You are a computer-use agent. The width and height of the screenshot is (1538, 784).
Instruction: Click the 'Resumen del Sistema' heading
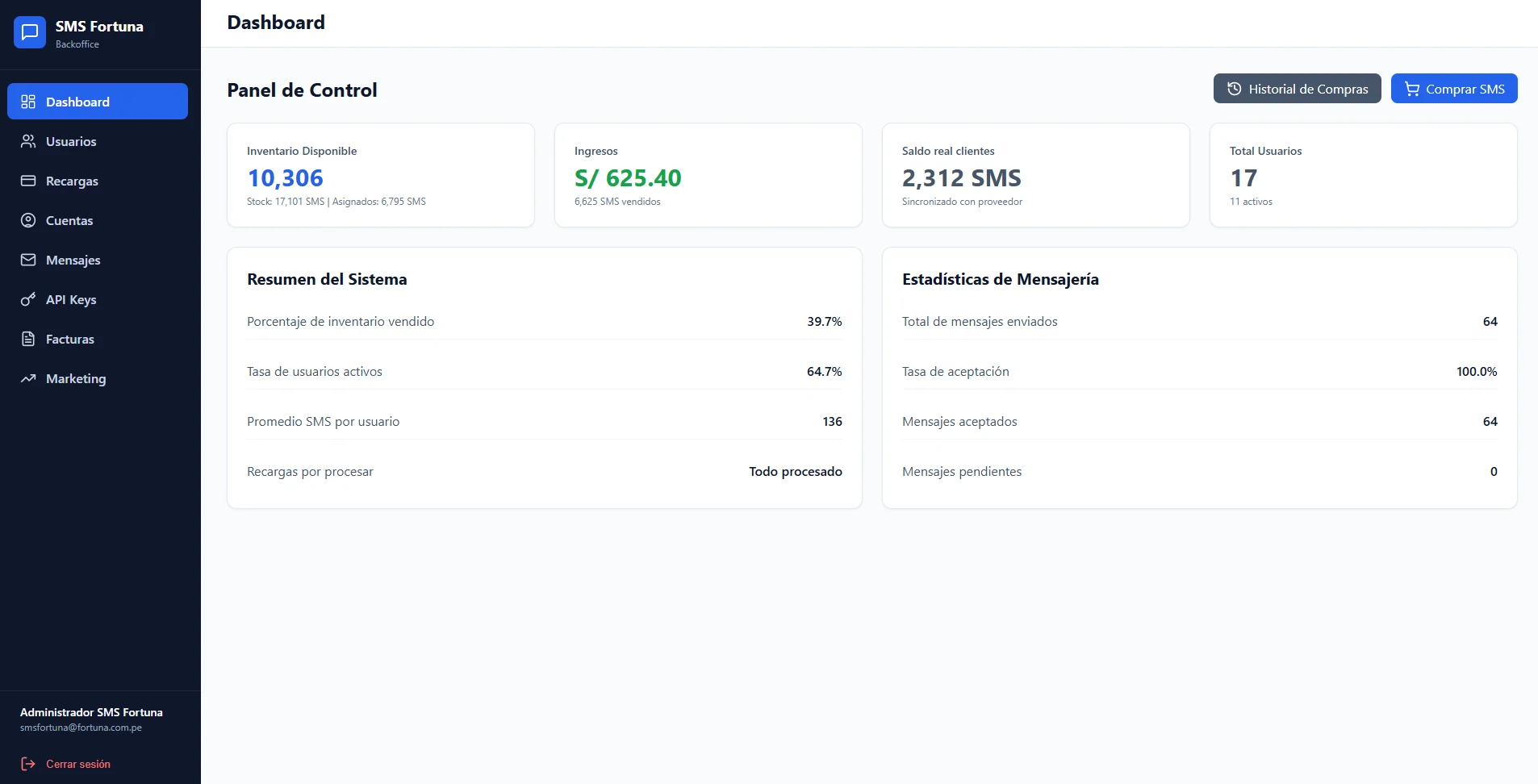pyautogui.click(x=327, y=279)
